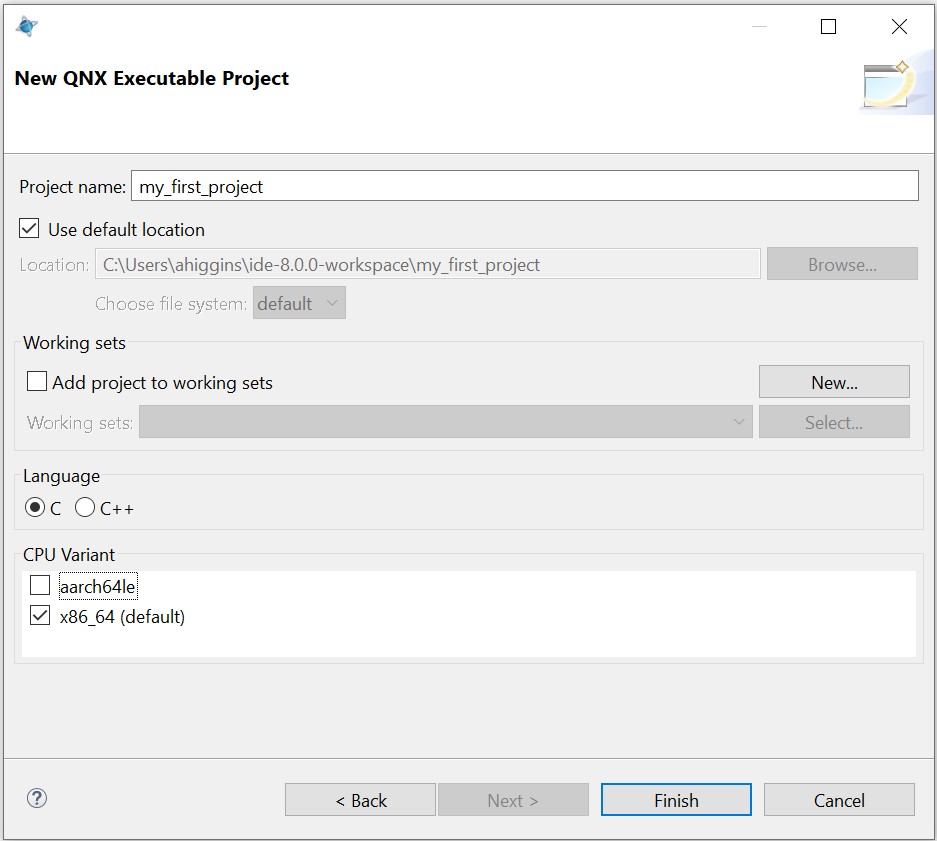Viewport: 937px width, 841px height.
Task: Open the default file system selector chevron
Action: tap(333, 303)
